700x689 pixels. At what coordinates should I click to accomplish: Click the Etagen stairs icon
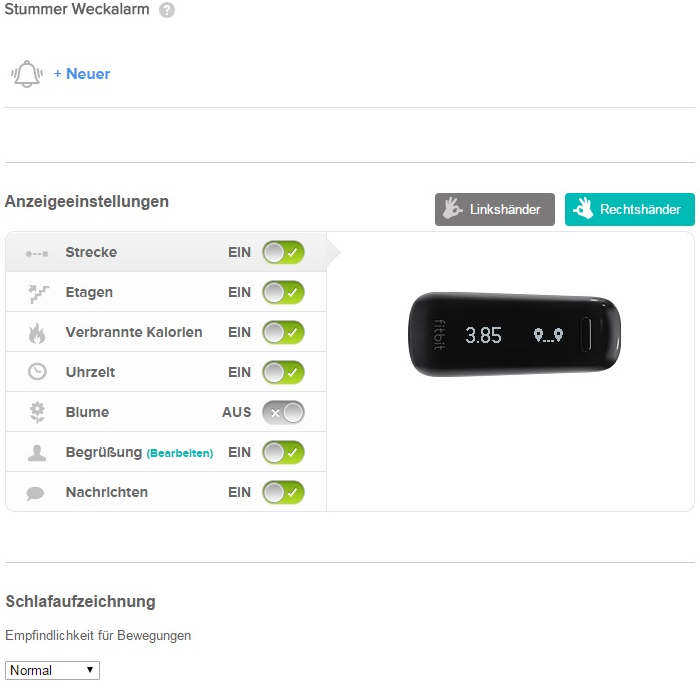(x=37, y=293)
